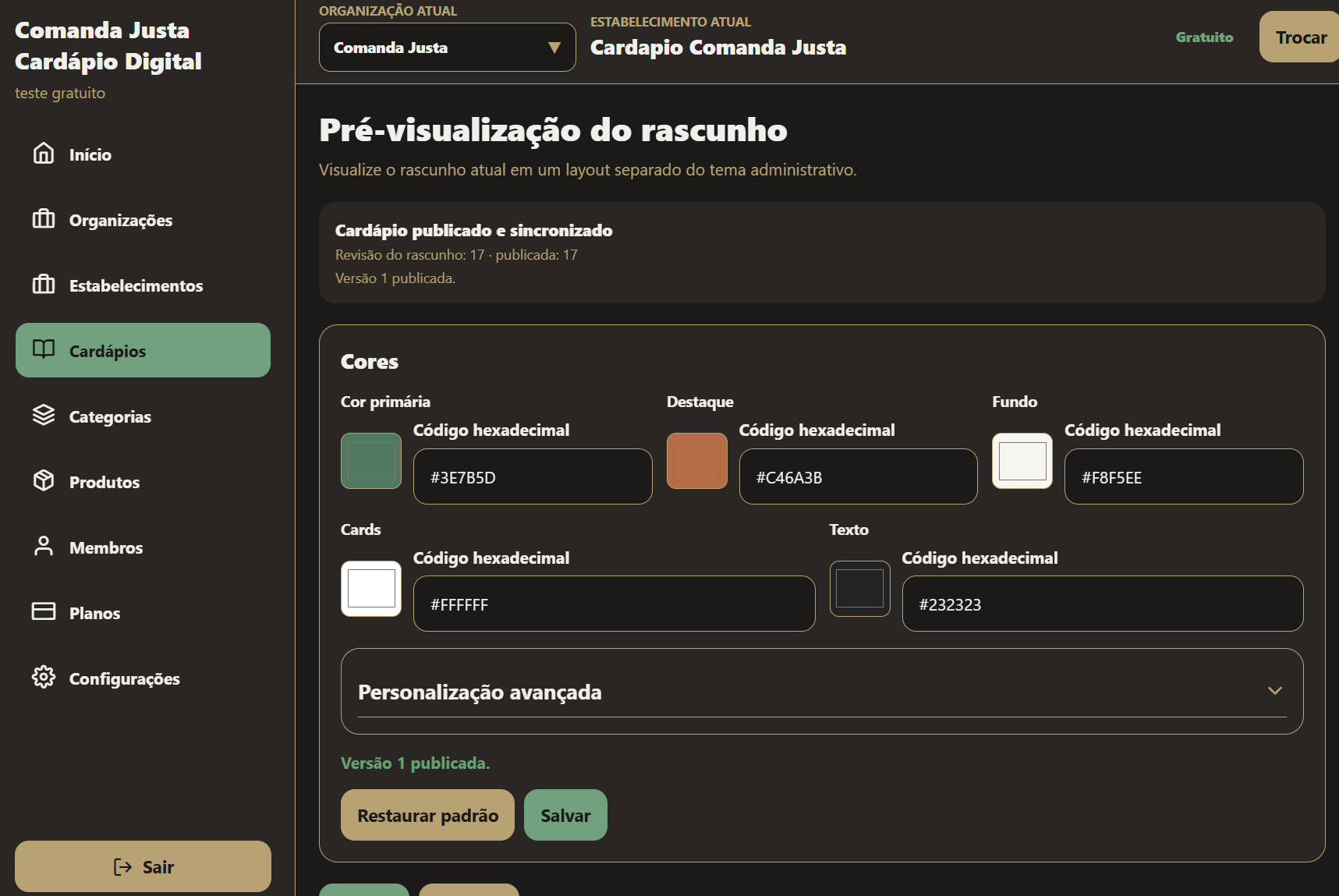The width and height of the screenshot is (1339, 896).
Task: Click the Salvar button
Action: pyautogui.click(x=565, y=815)
